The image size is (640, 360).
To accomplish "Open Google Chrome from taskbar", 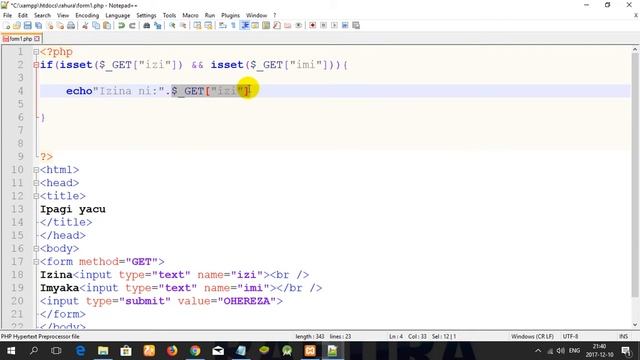I will [195, 351].
